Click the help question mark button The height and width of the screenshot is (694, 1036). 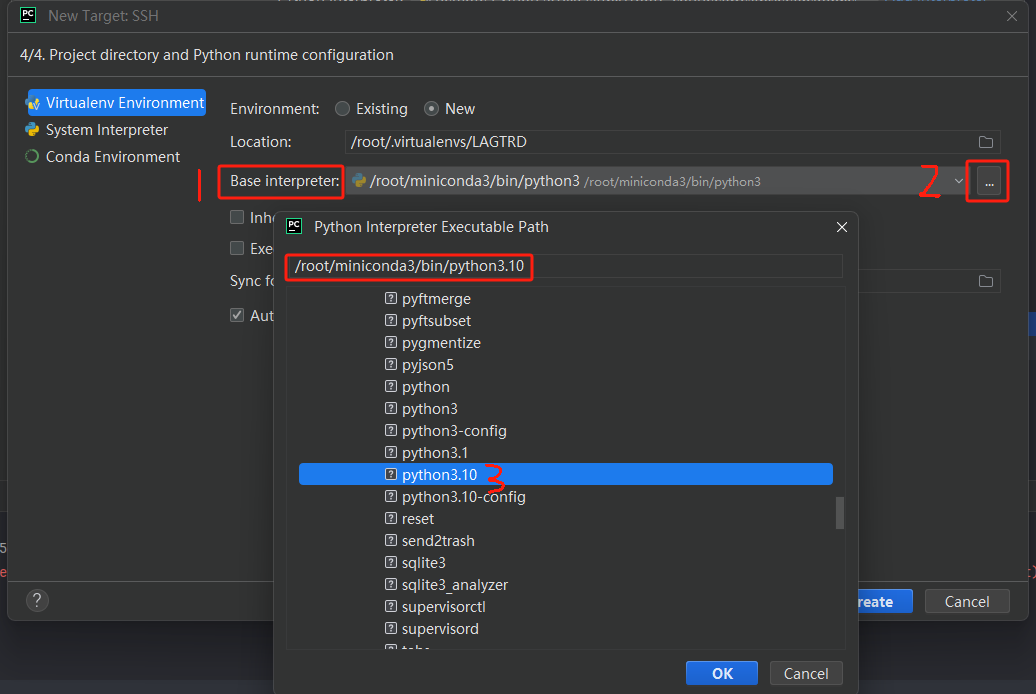[x=37, y=600]
